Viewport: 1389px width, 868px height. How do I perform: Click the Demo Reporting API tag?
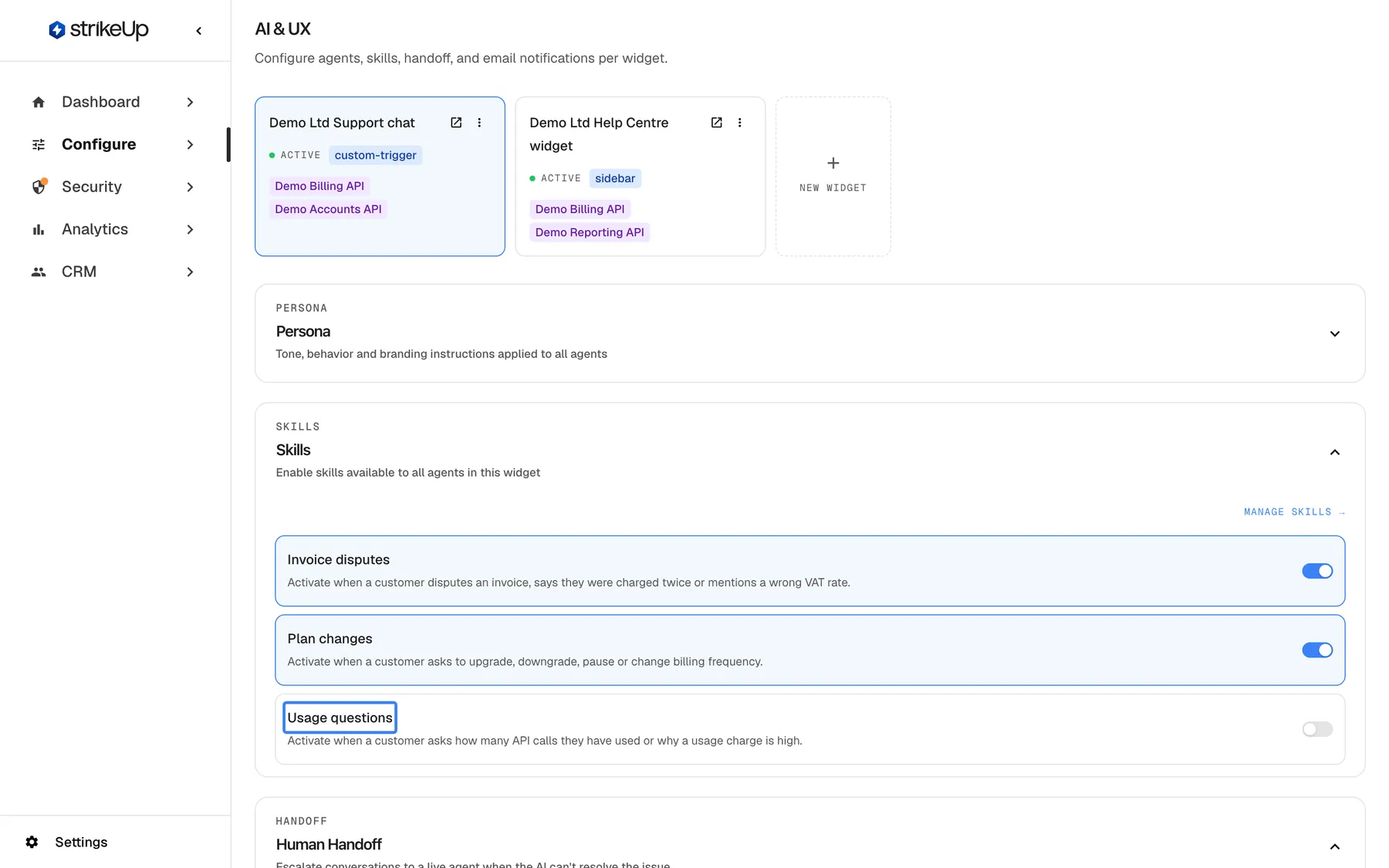(x=590, y=232)
